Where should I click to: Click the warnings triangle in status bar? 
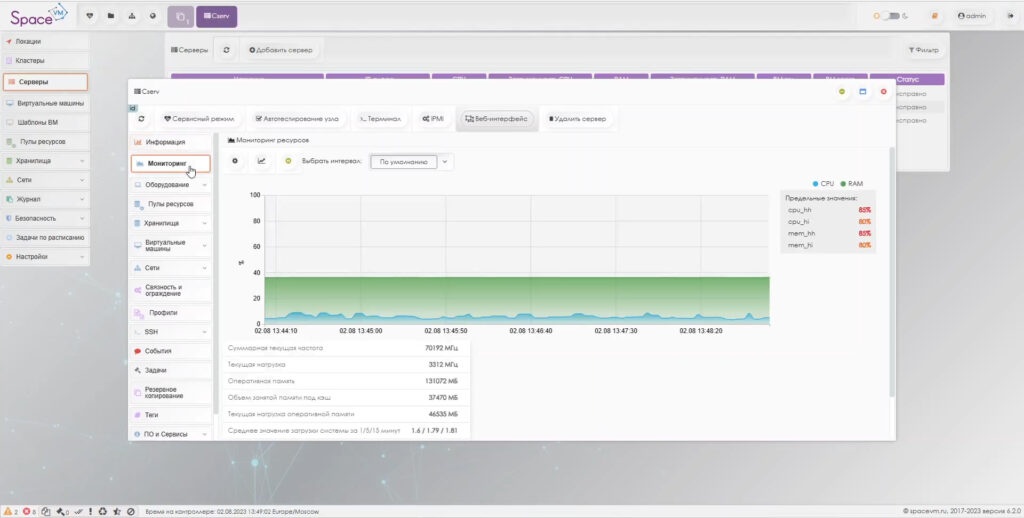(8, 511)
